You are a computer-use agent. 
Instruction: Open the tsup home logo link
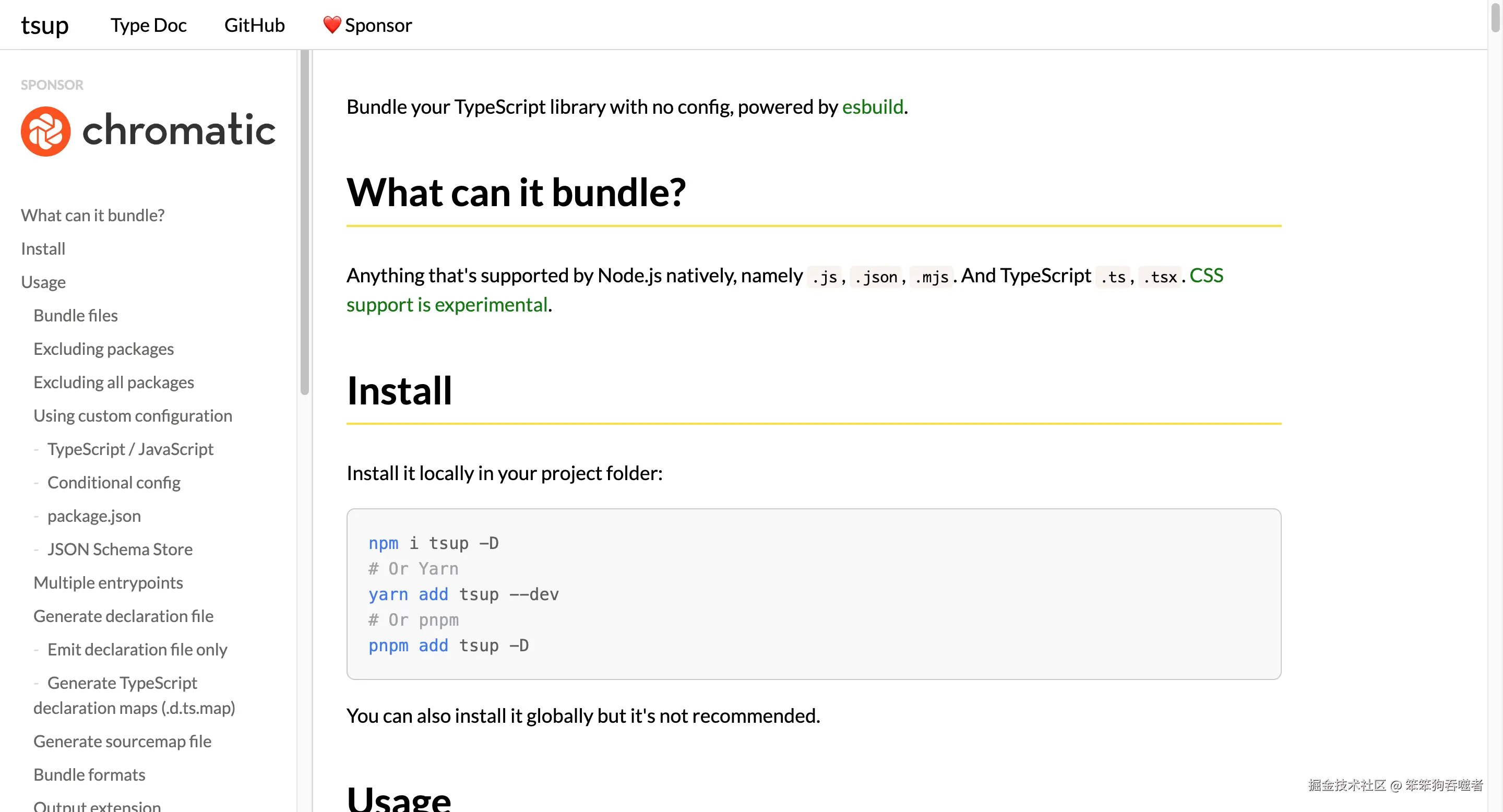click(x=44, y=25)
